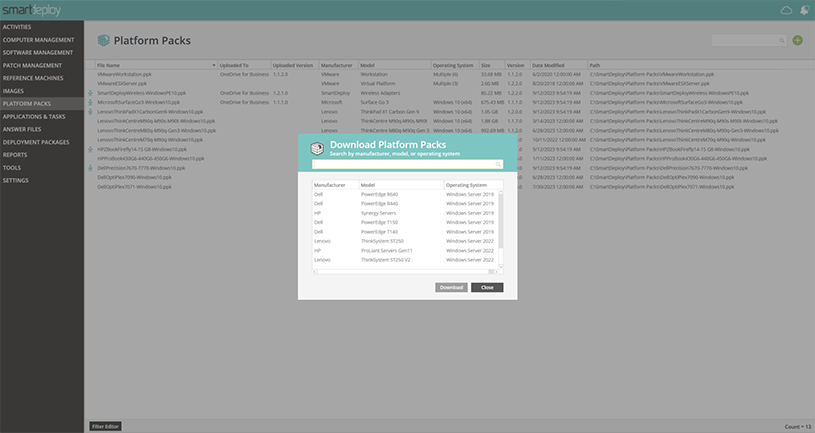Open Tools in sidebar
815x433 pixels.
pos(12,167)
